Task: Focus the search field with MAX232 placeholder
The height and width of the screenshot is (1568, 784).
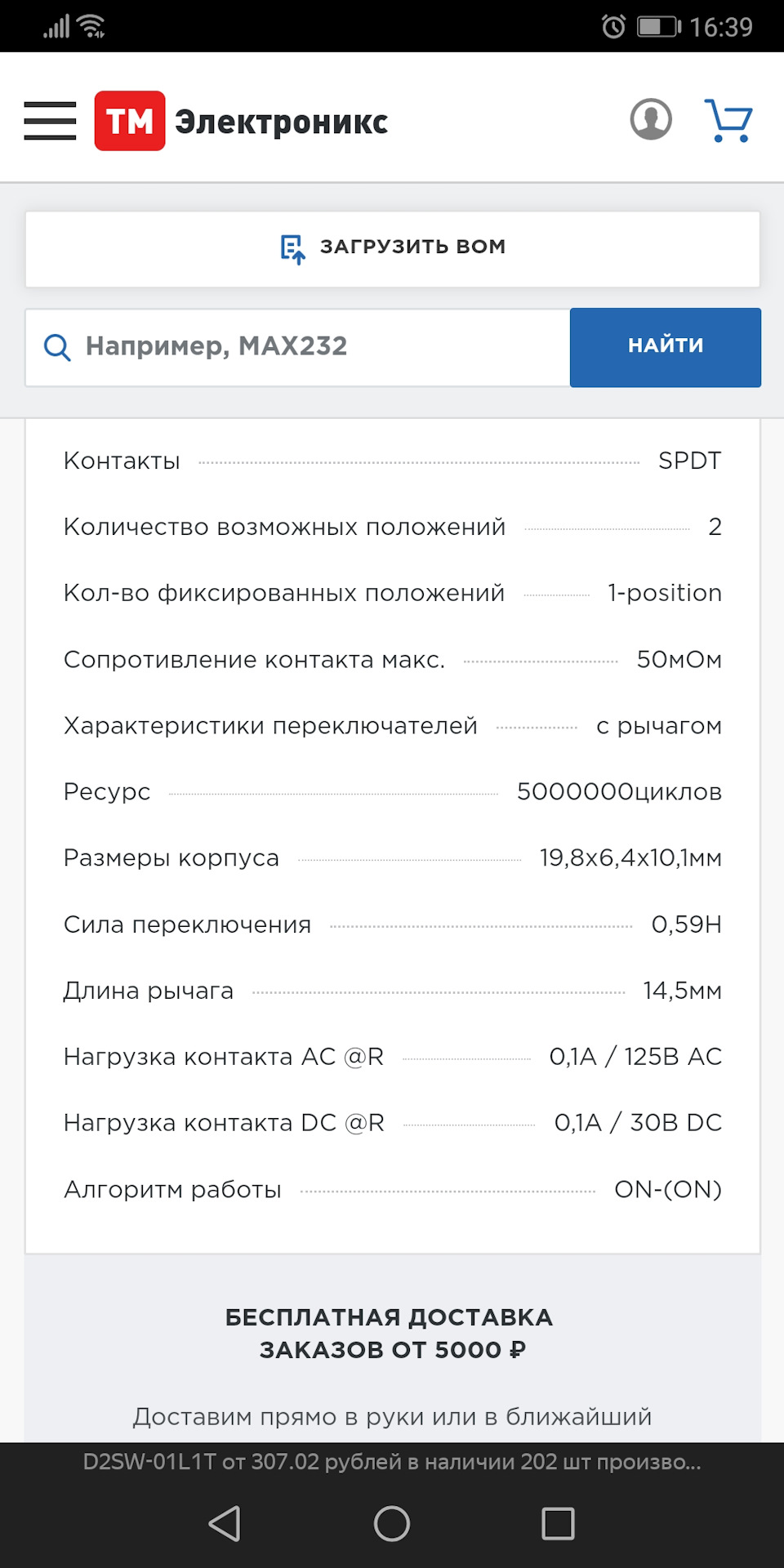Action: pos(318,346)
